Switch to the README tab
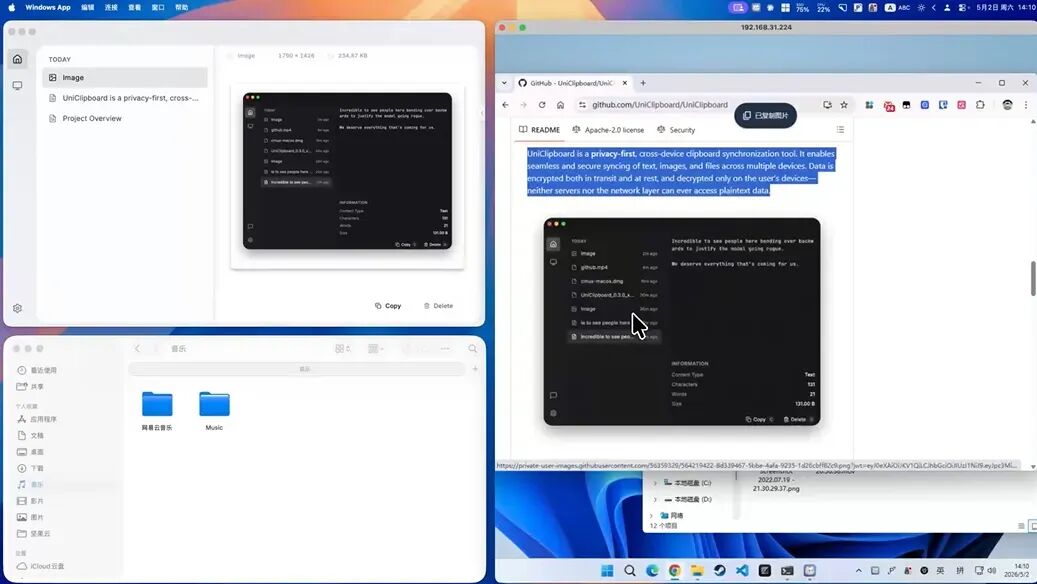Image resolution: width=1037 pixels, height=584 pixels. [x=539, y=130]
